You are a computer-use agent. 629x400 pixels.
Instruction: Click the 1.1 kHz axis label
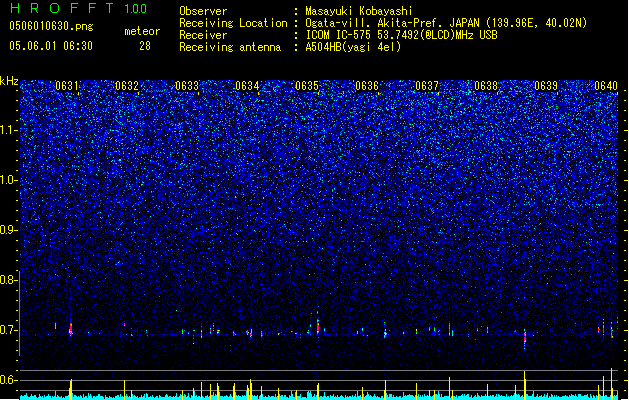(x=8, y=130)
